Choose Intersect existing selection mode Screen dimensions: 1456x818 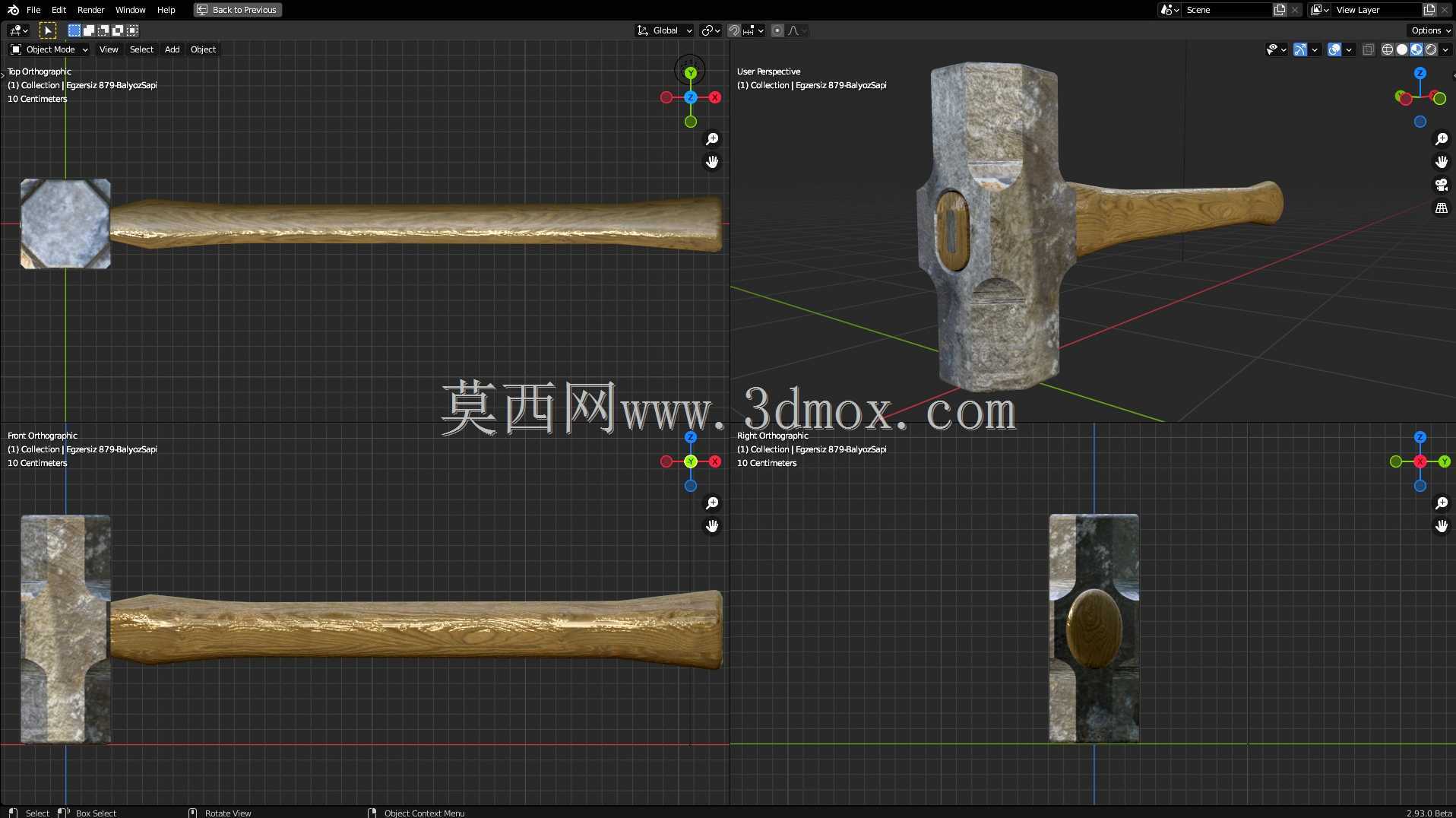pyautogui.click(x=132, y=30)
